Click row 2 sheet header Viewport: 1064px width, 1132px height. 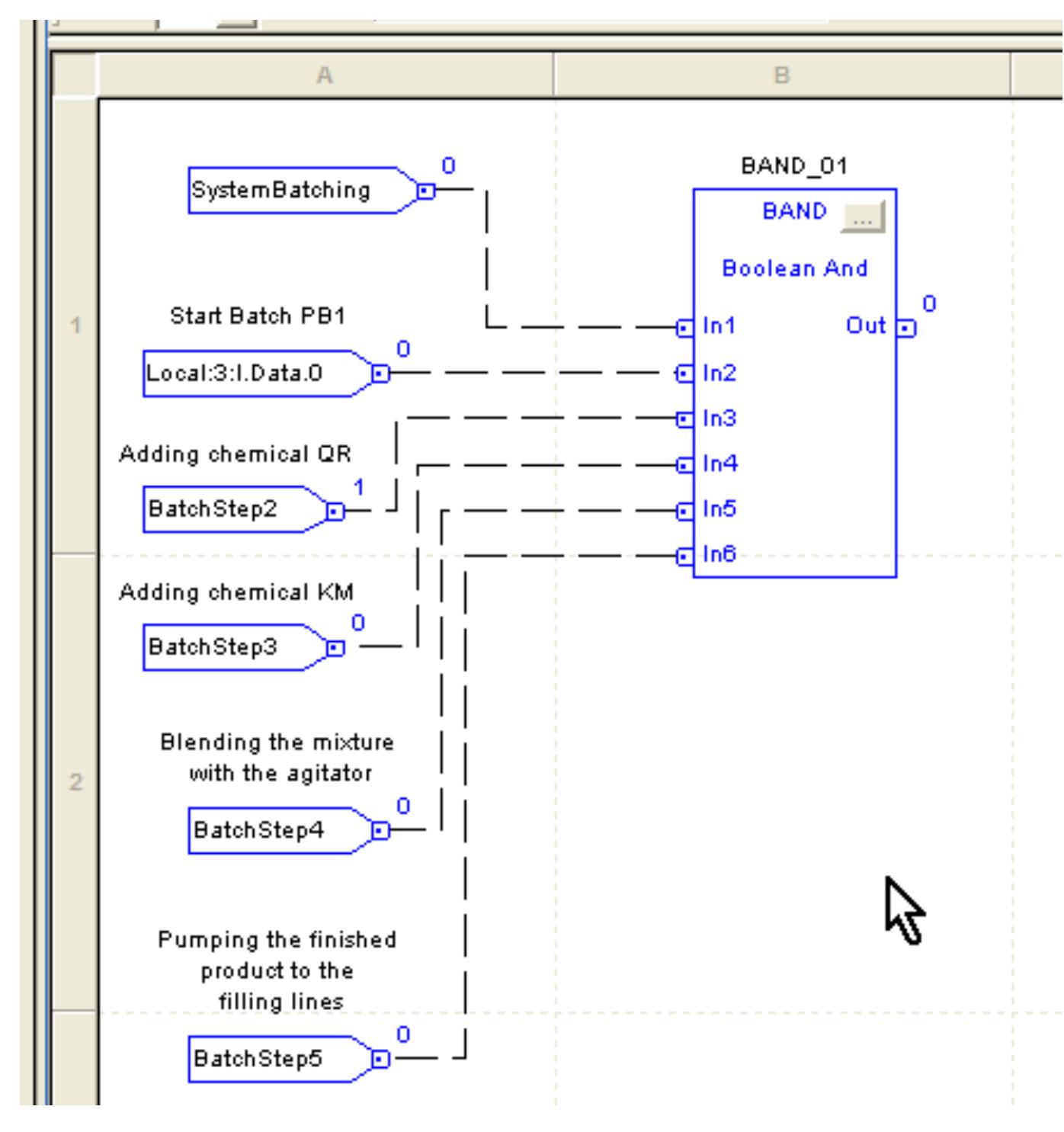tap(75, 783)
